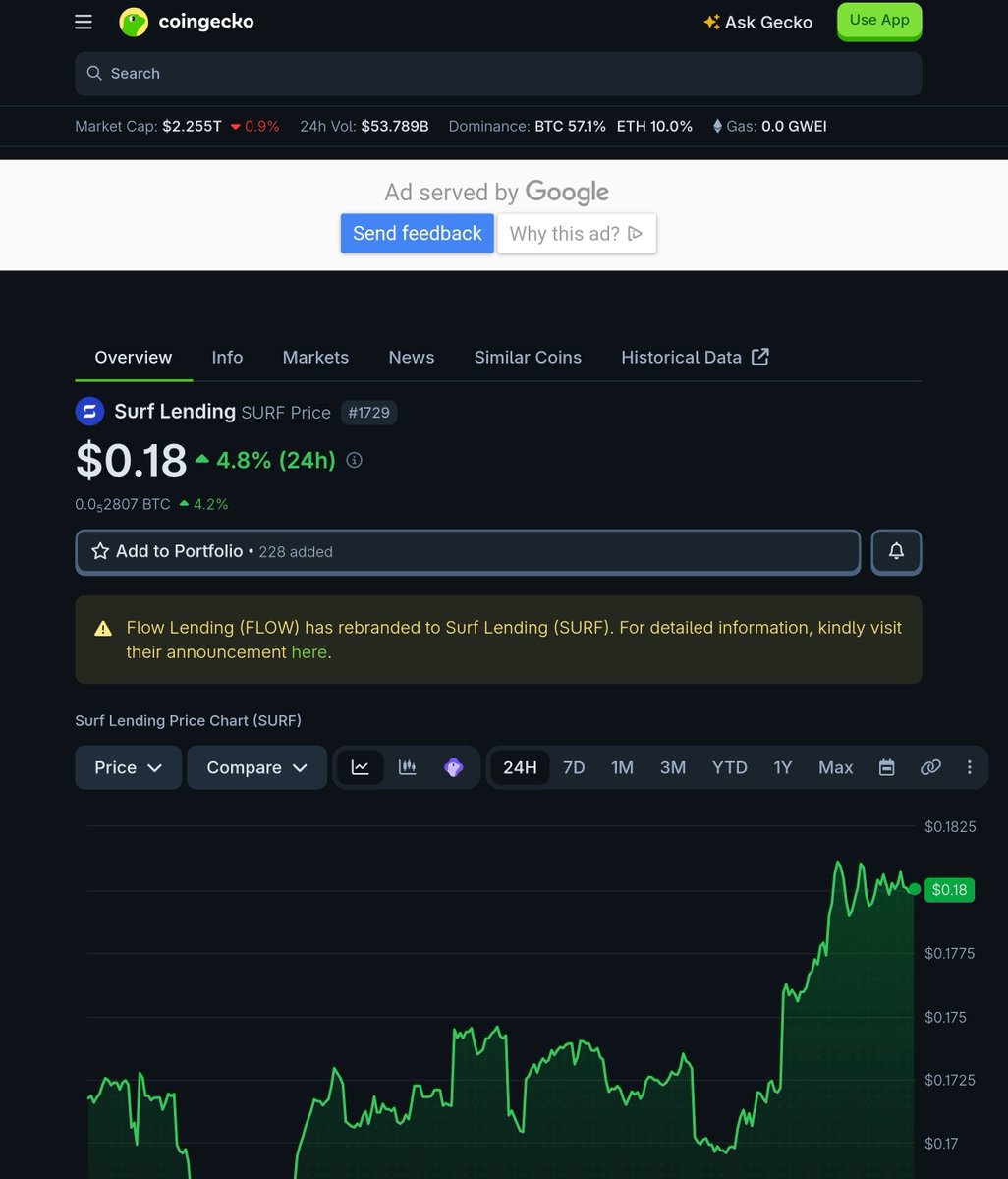
Task: Click the purple diamond chart icon
Action: pyautogui.click(x=454, y=767)
